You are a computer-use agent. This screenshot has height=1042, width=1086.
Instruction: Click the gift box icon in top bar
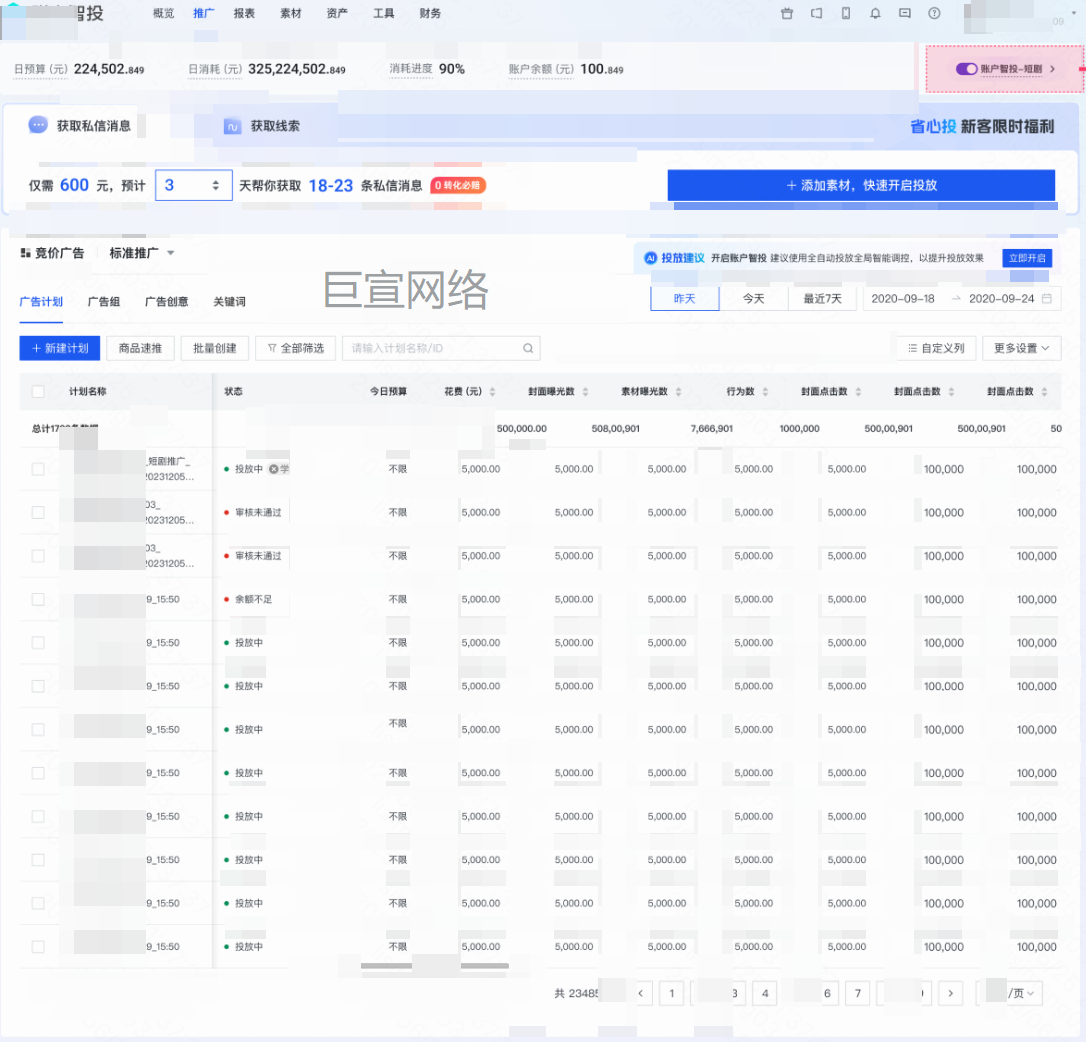coord(787,14)
